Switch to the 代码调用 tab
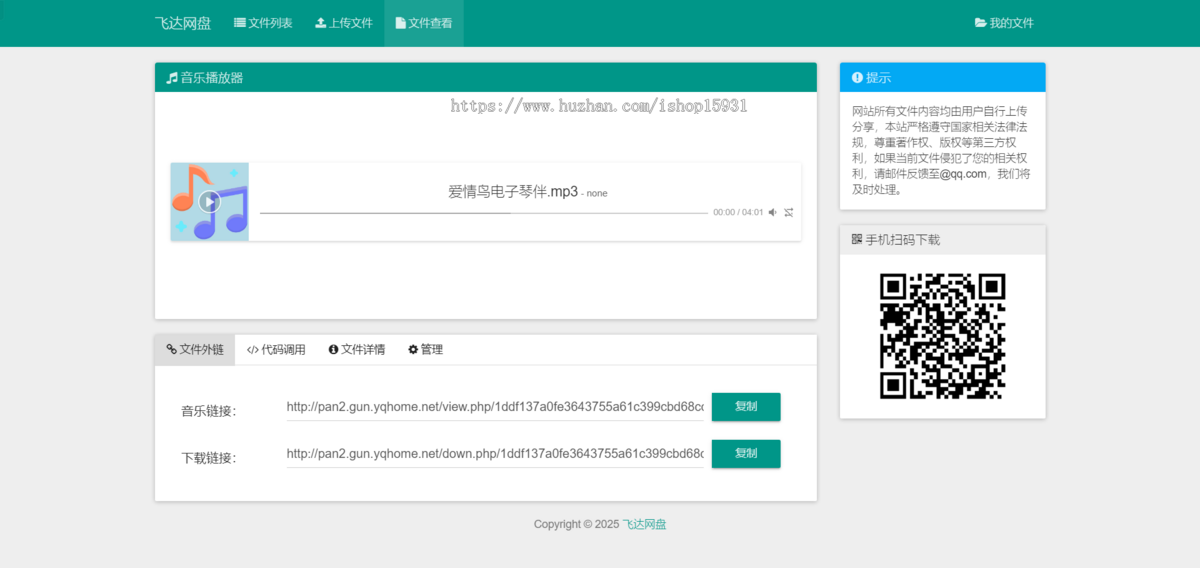Image resolution: width=1200 pixels, height=568 pixels. [x=276, y=350]
